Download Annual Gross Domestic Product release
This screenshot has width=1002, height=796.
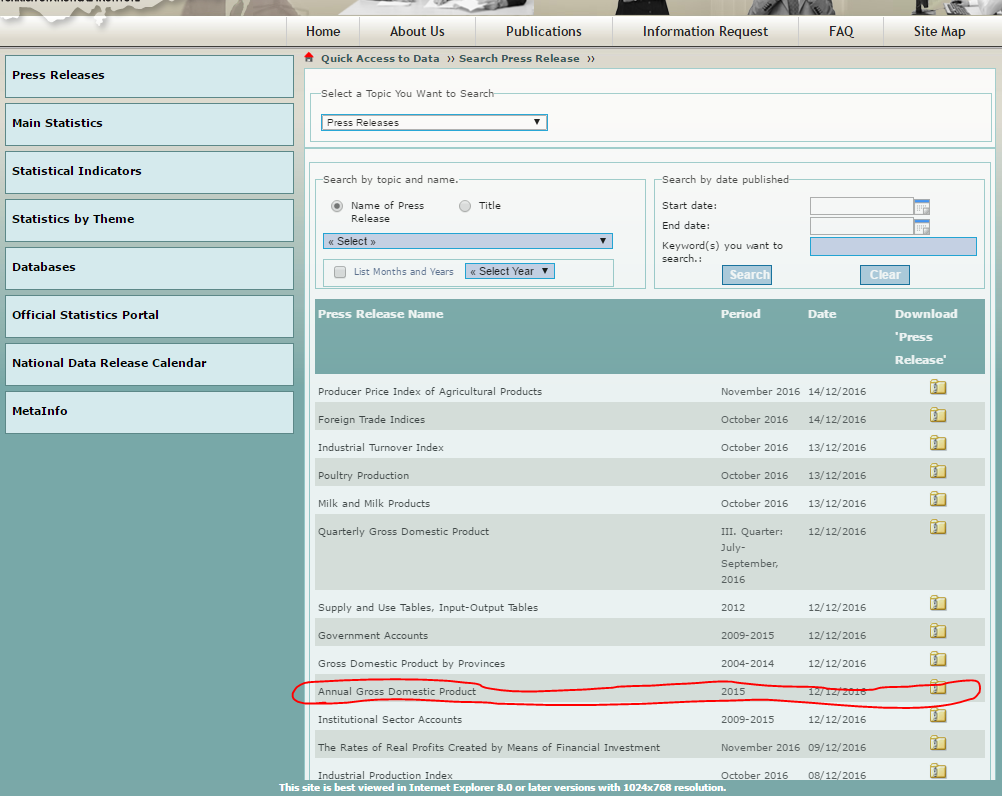coord(937,687)
